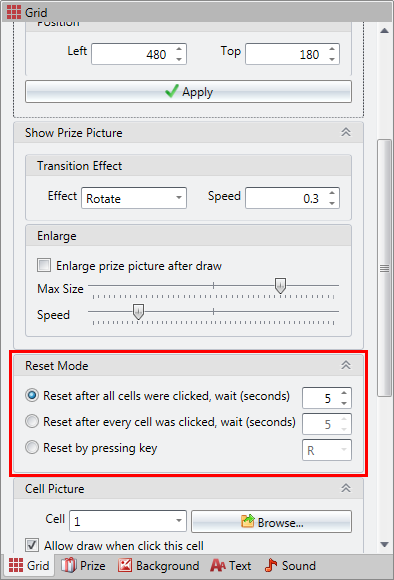Switch to the Grid tab
Viewport: 394px width, 580px height.
[29, 566]
